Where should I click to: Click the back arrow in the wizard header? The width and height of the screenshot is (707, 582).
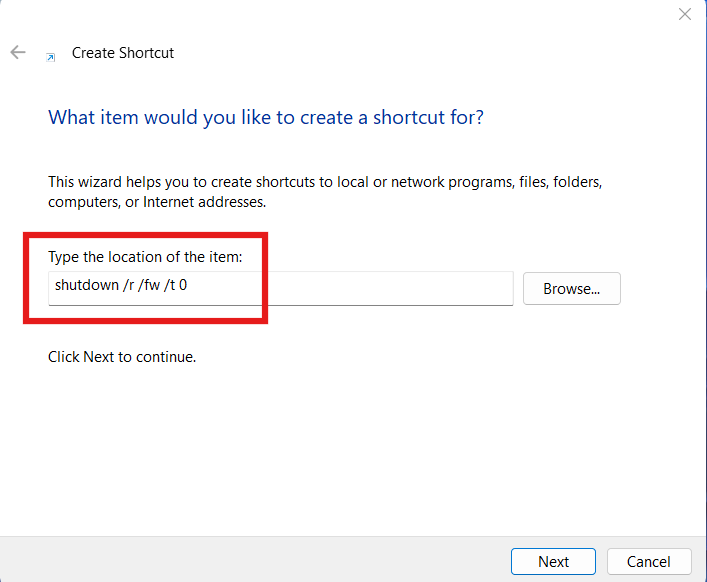pyautogui.click(x=18, y=53)
